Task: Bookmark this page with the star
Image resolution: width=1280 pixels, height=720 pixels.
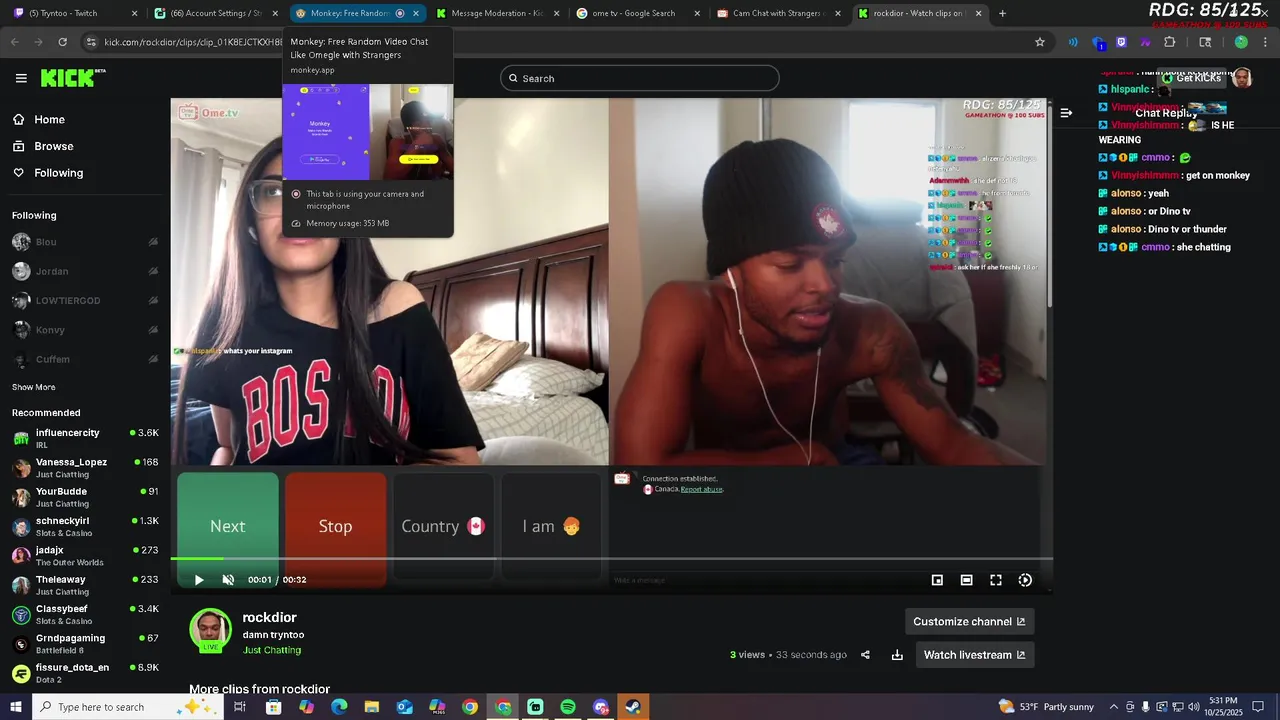Action: [1040, 42]
